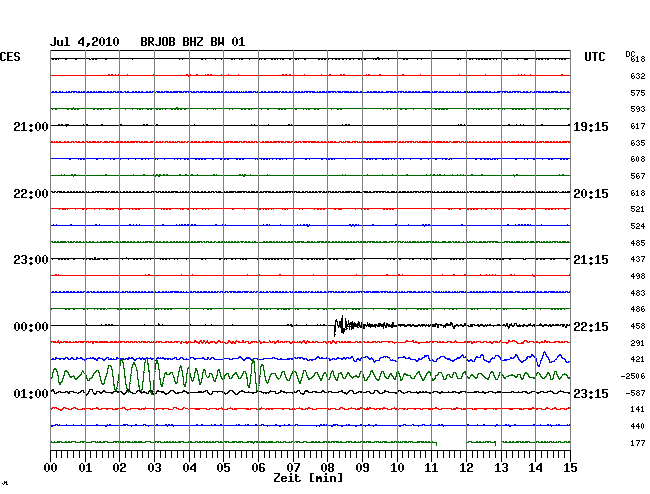This screenshot has height=494, width=650.
Task: Click the DC offset value '-587'
Action: click(x=635, y=393)
